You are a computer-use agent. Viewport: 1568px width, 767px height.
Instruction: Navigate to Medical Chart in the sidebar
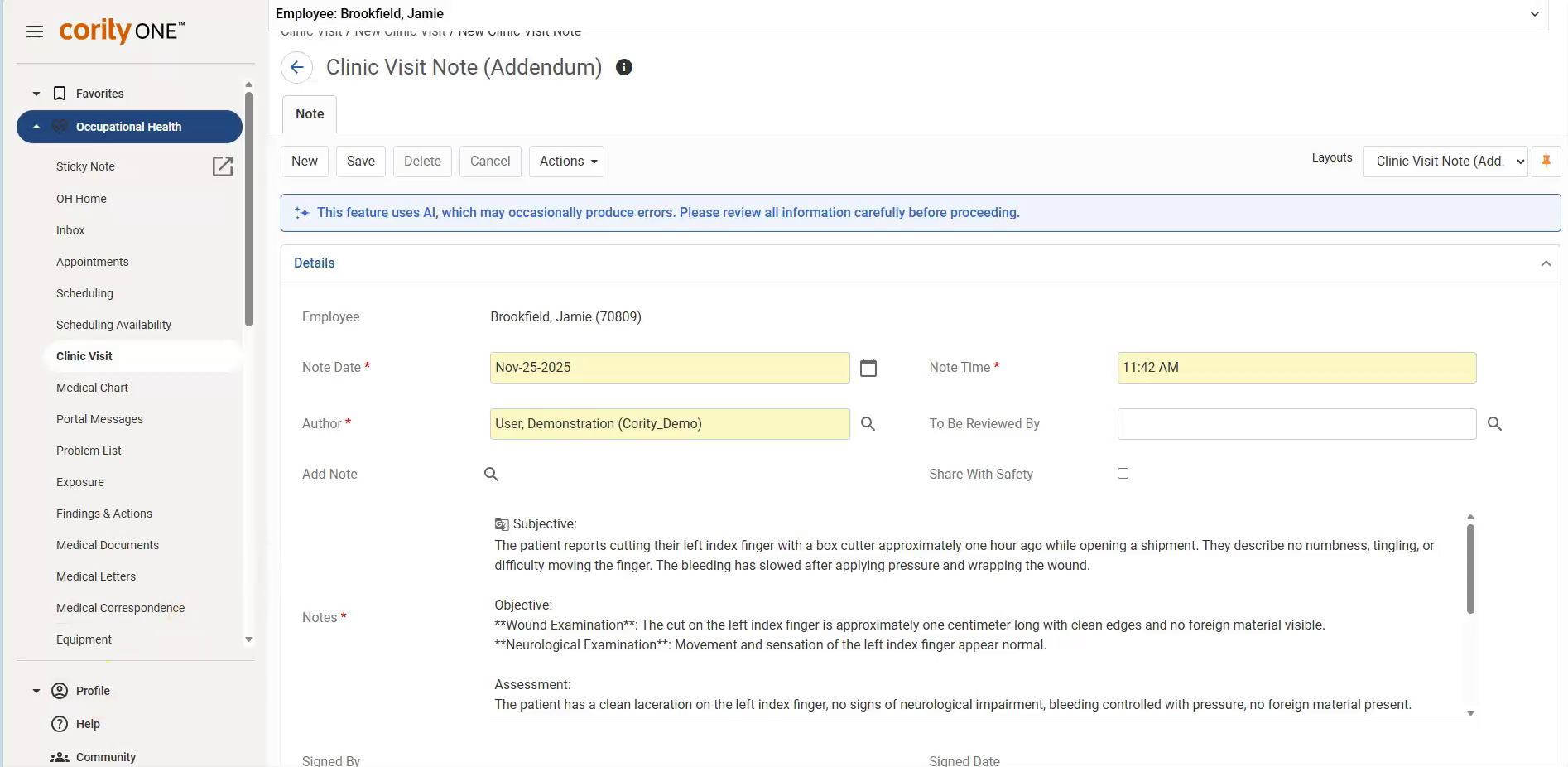tap(92, 388)
